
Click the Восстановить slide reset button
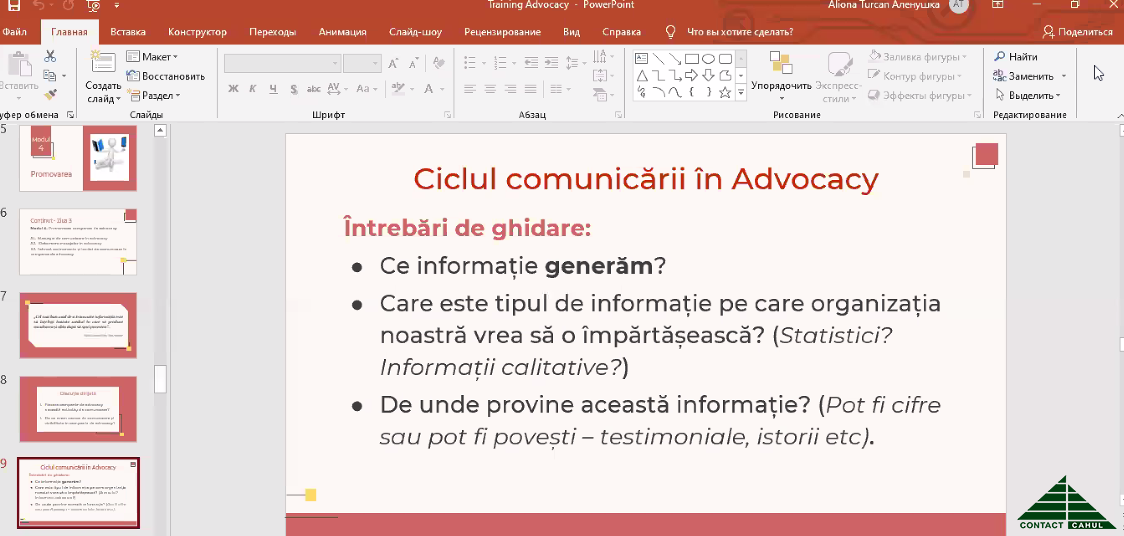pyautogui.click(x=166, y=76)
